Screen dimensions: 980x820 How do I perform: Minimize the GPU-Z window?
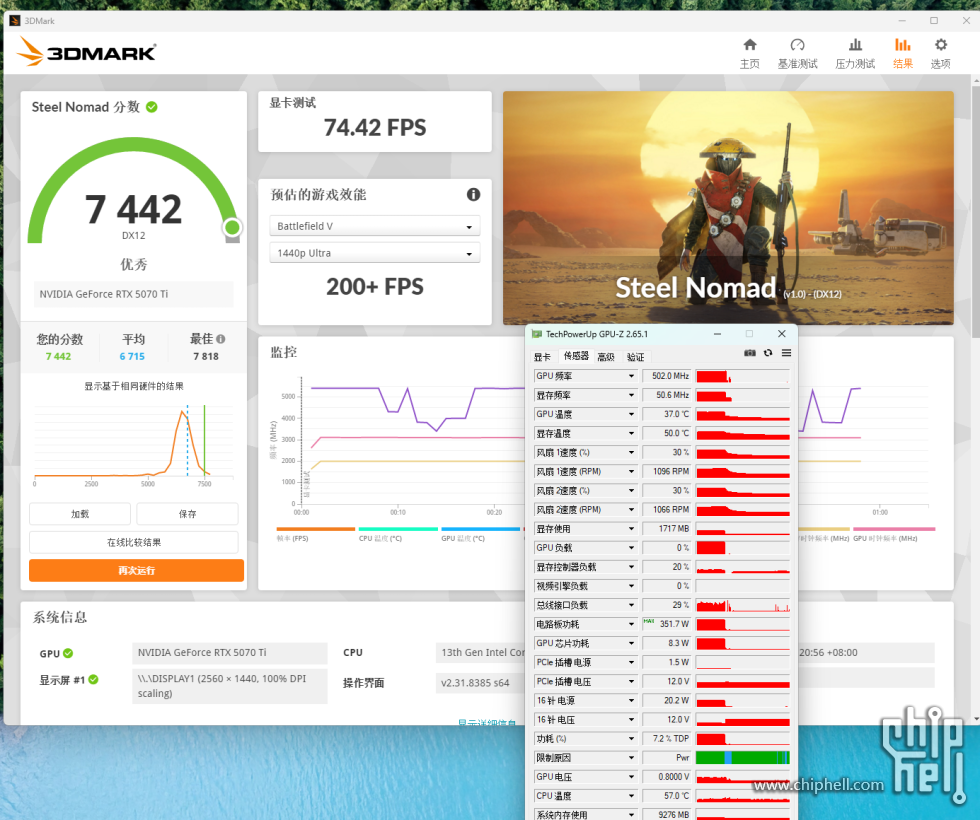tap(718, 334)
